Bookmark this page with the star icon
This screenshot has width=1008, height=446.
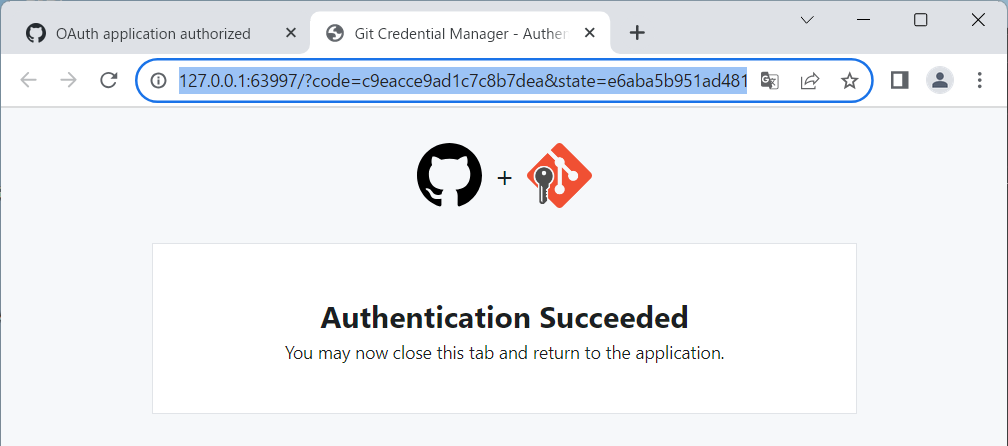850,81
